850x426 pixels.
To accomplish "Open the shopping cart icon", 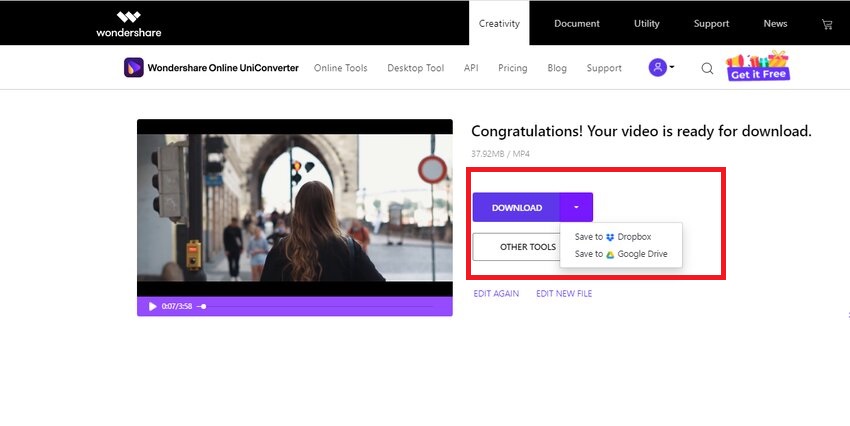I will click(x=827, y=24).
